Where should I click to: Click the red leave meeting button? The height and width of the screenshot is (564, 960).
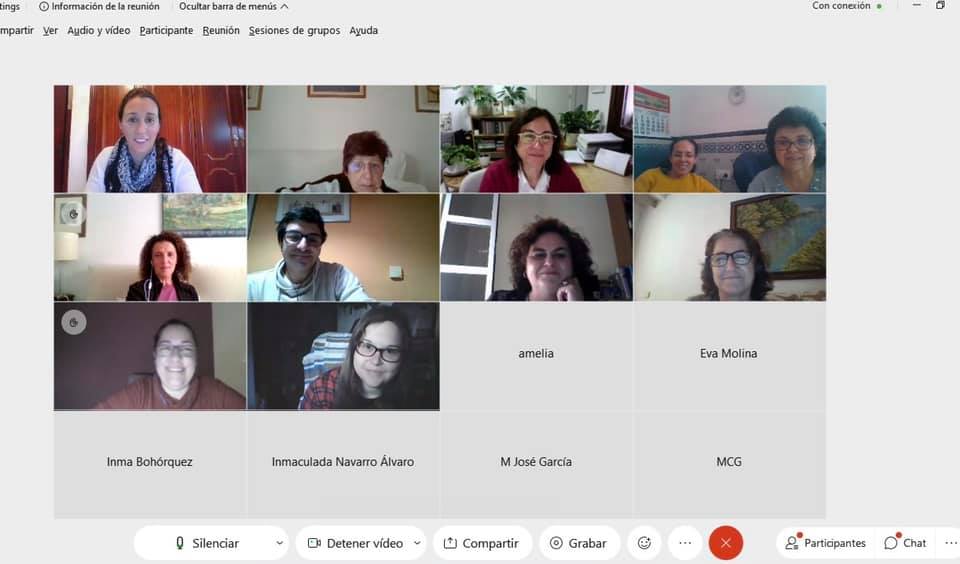[726, 543]
